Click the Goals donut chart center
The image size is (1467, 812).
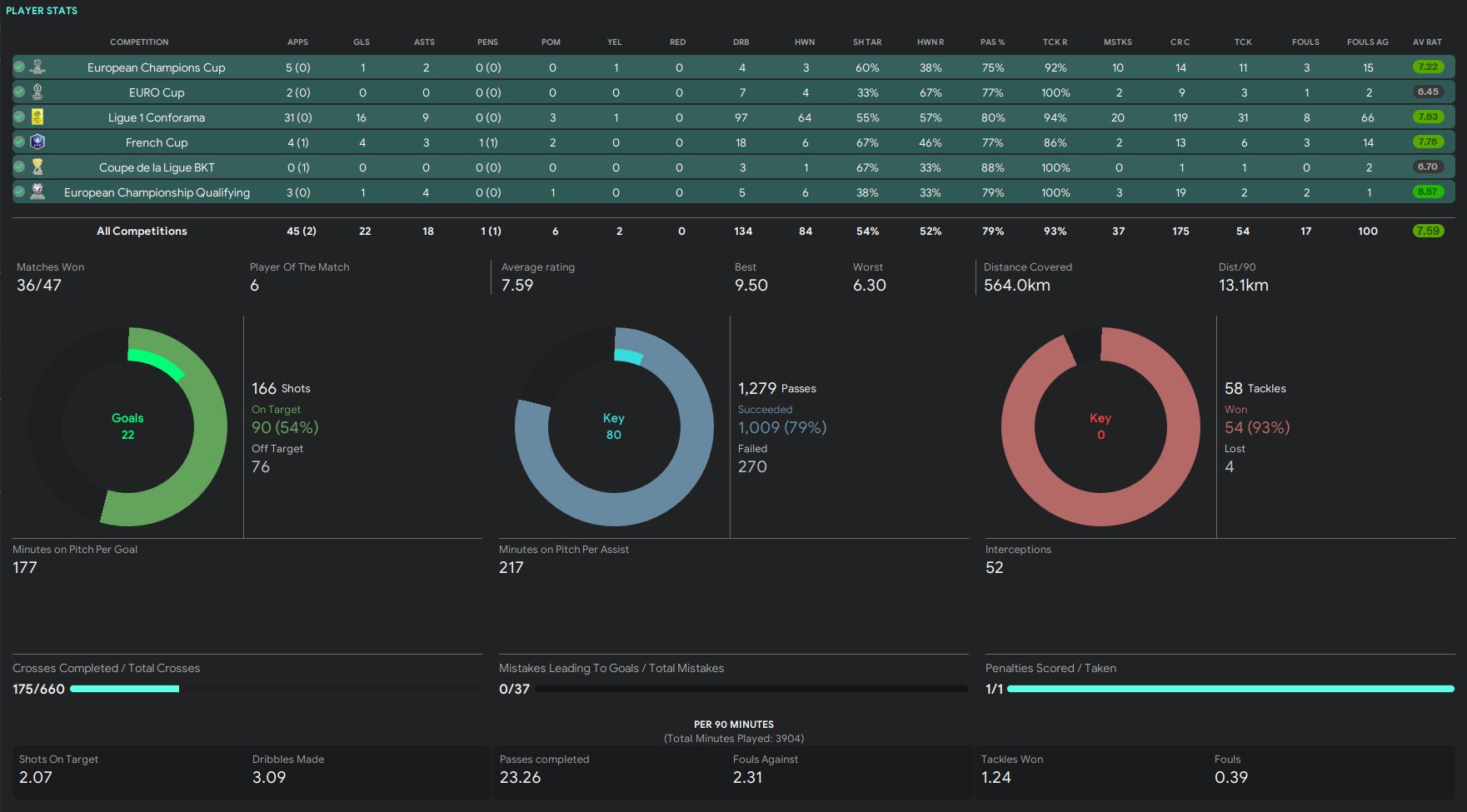[x=127, y=426]
